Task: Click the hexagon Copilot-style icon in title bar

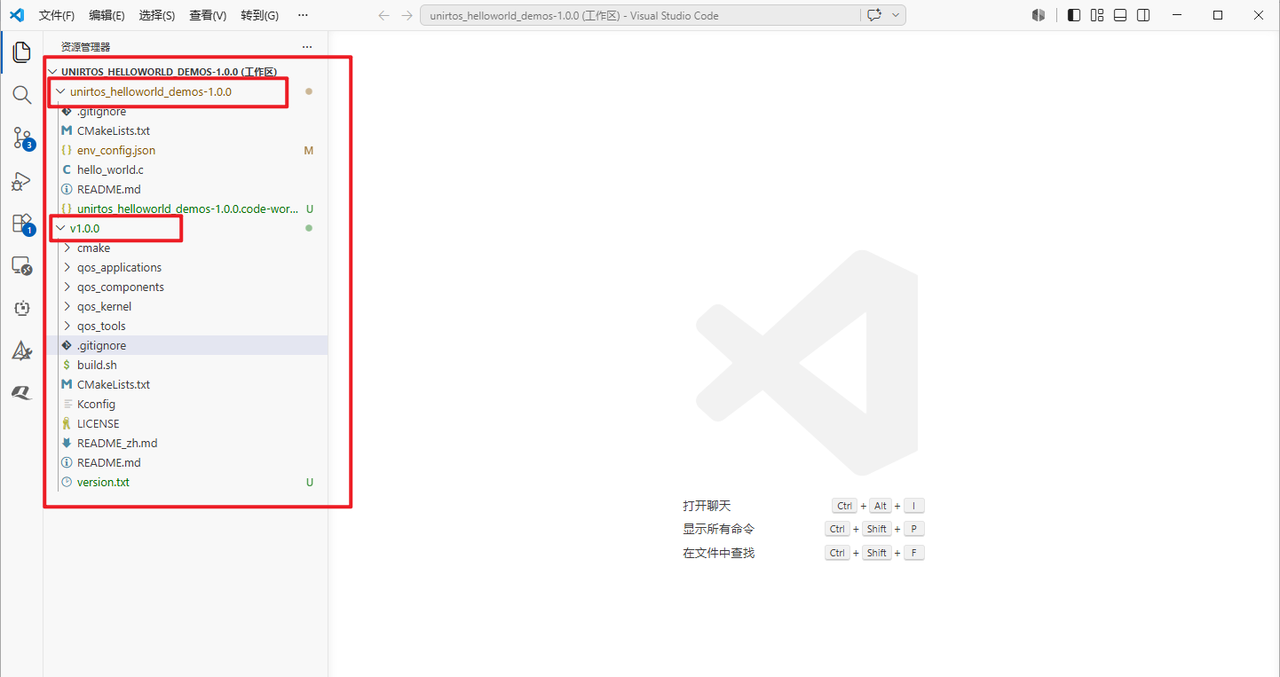Action: 1039,15
